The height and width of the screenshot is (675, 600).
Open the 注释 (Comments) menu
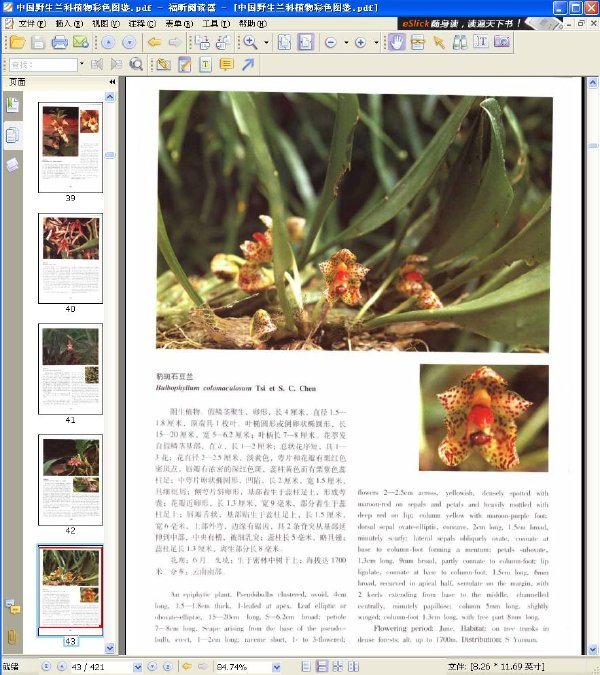click(x=142, y=23)
